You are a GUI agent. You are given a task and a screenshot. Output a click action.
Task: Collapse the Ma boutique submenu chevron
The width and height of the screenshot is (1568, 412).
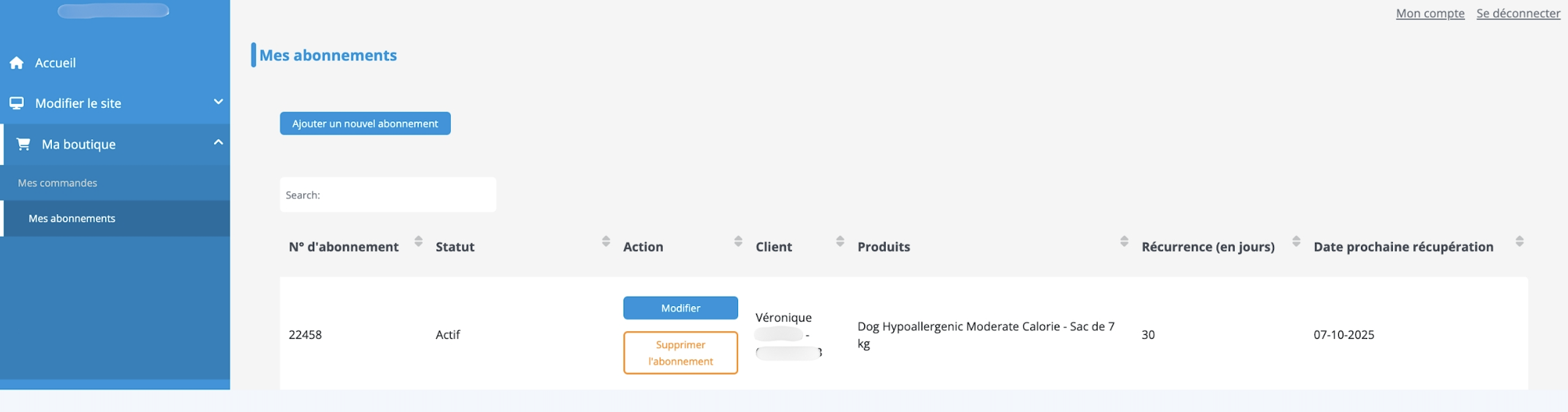pyautogui.click(x=218, y=142)
